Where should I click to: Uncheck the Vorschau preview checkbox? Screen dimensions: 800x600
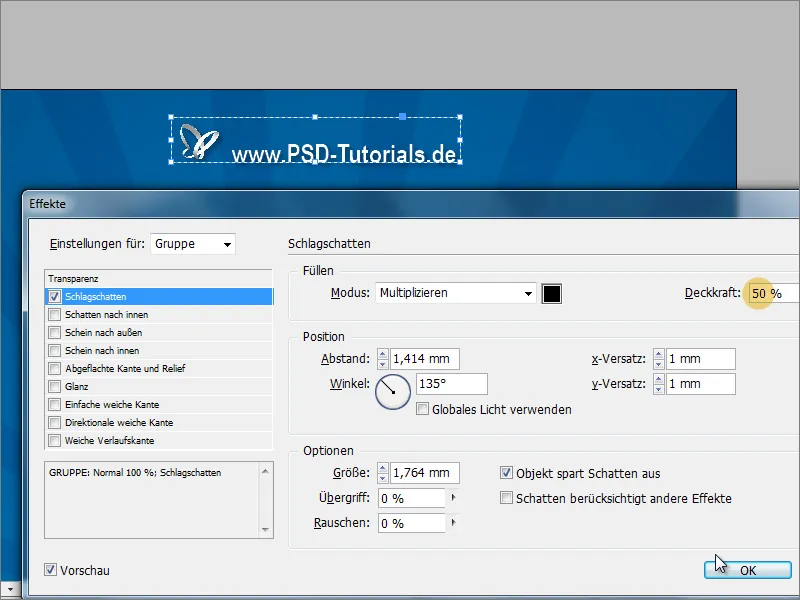pyautogui.click(x=51, y=570)
